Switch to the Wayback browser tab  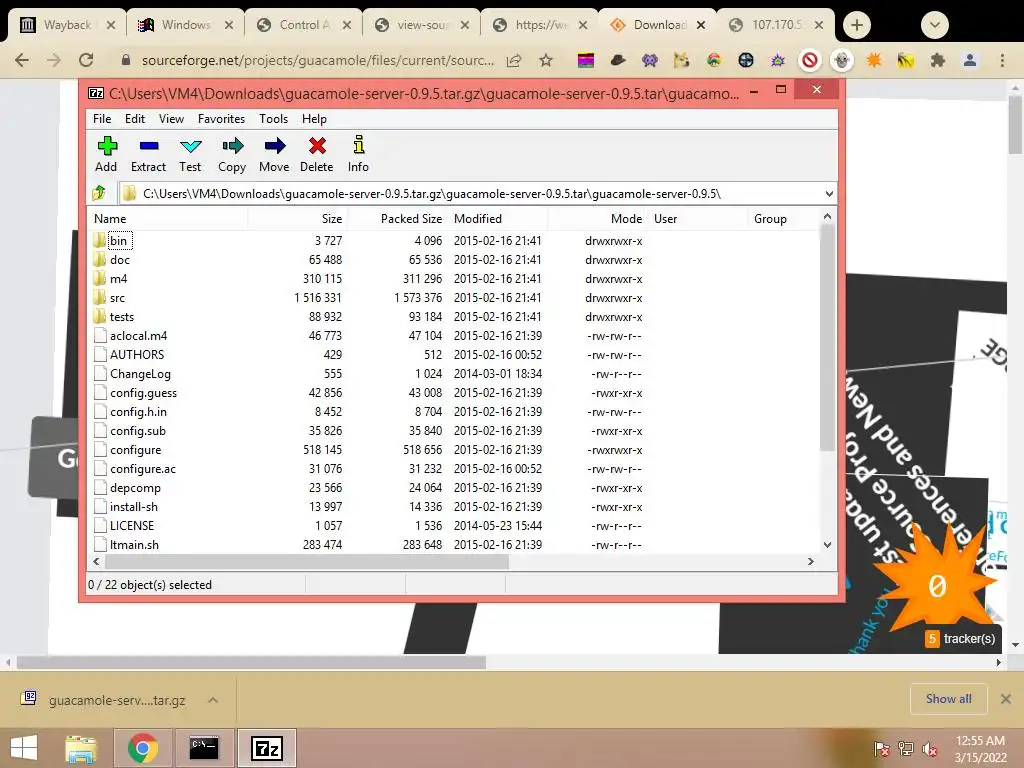tap(66, 25)
